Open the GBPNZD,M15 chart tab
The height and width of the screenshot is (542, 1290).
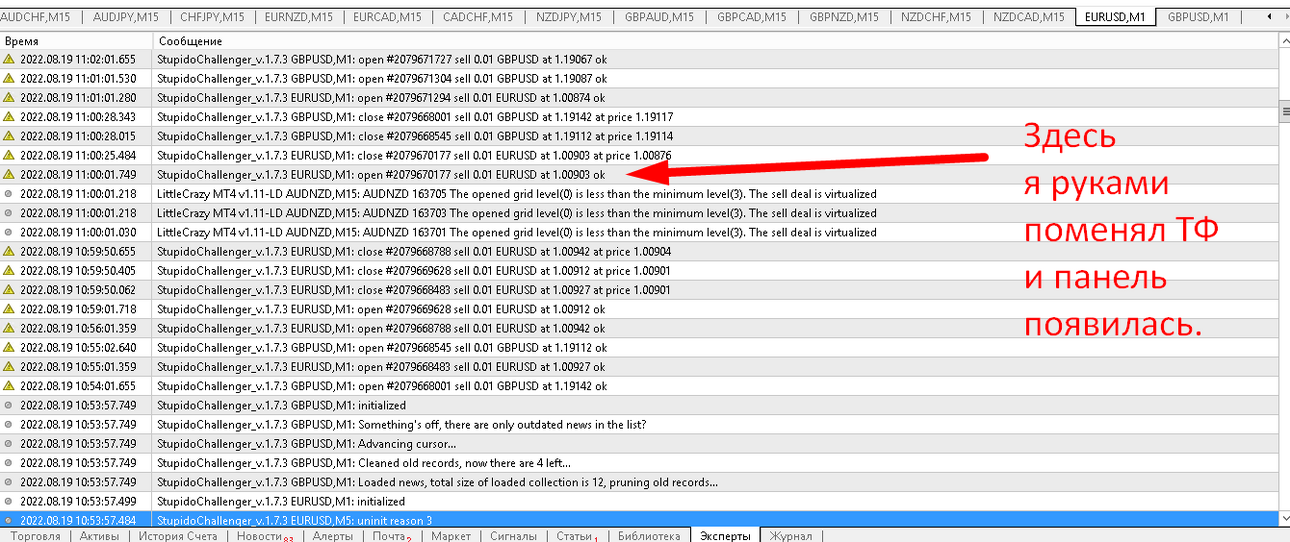coord(844,17)
